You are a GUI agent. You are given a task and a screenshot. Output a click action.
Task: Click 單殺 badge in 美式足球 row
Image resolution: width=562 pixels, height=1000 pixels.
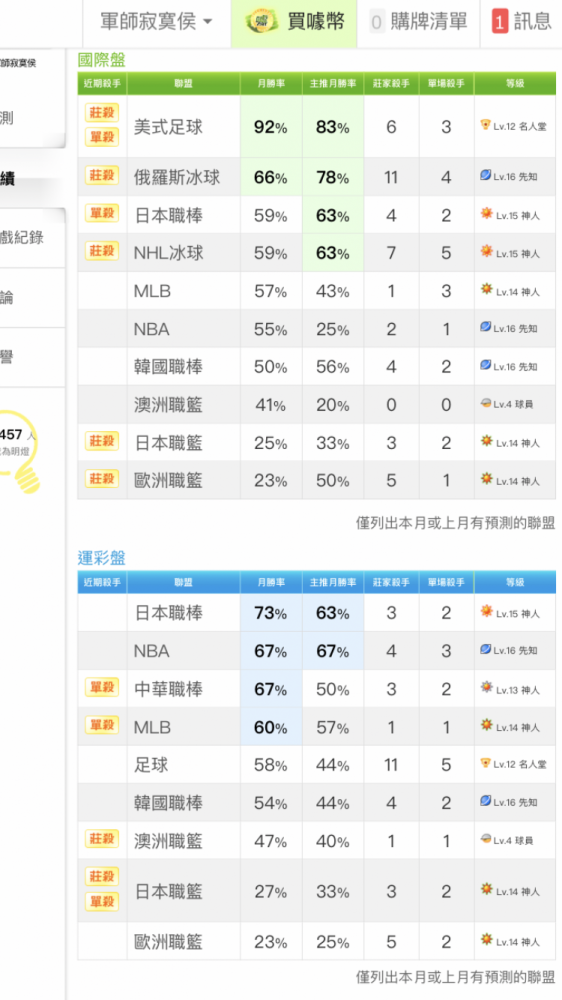pyautogui.click(x=102, y=136)
